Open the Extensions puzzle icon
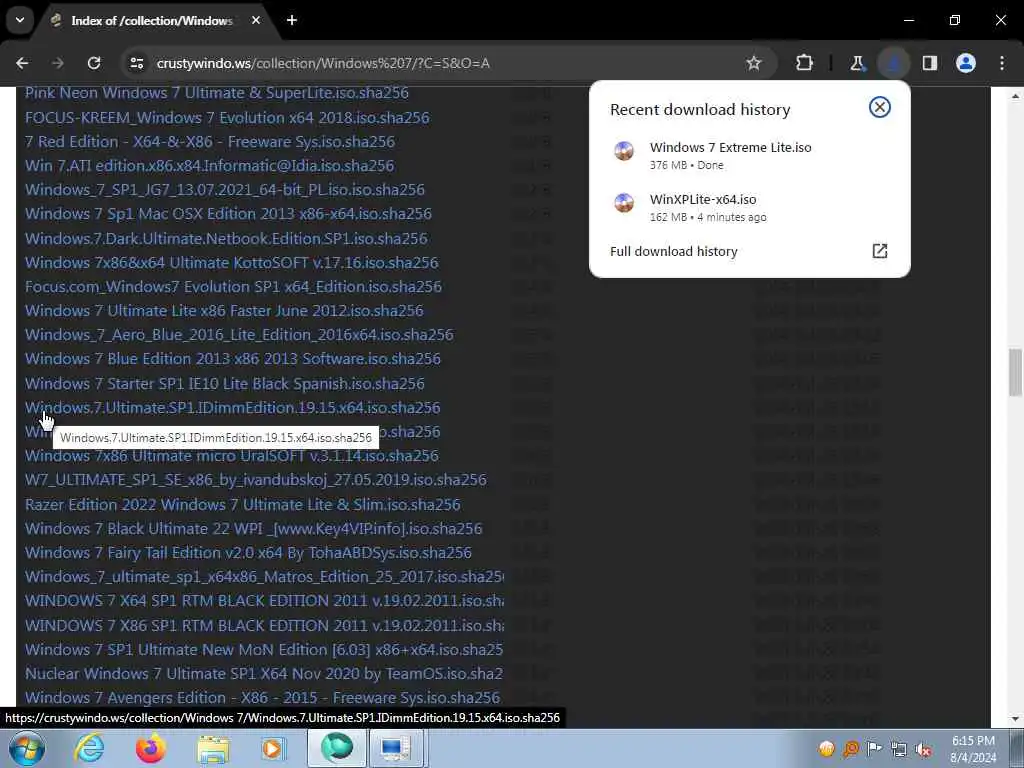 pyautogui.click(x=805, y=63)
